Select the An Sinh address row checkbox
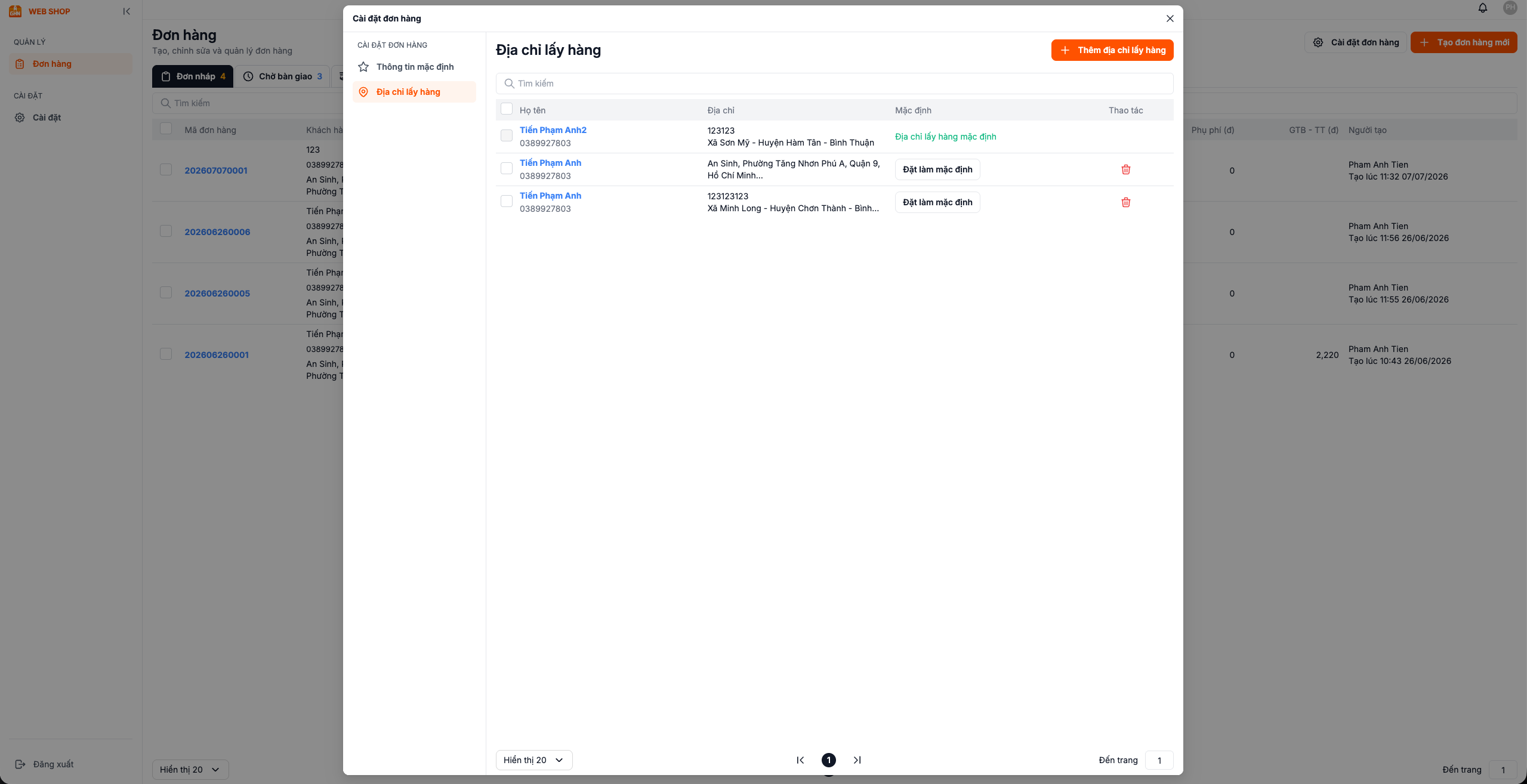The width and height of the screenshot is (1527, 784). click(507, 168)
